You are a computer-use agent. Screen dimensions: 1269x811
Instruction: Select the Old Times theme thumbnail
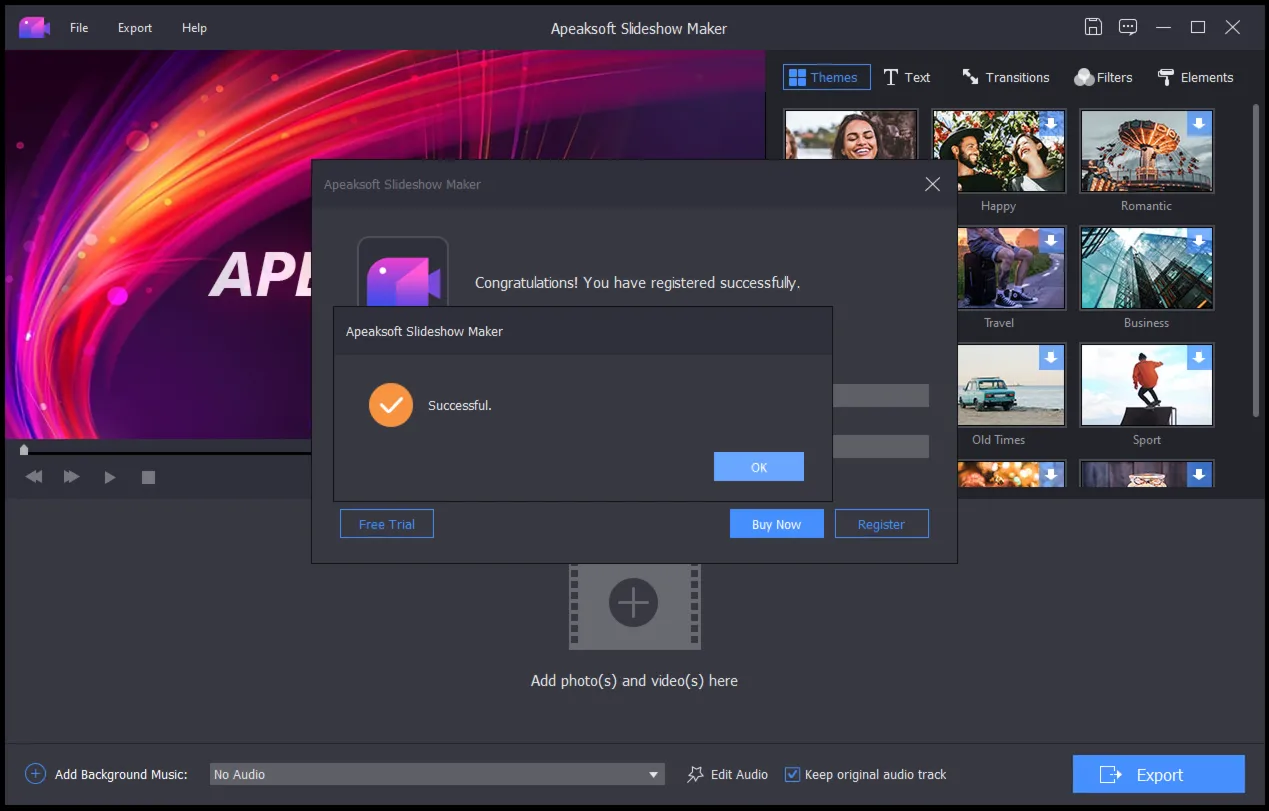coord(1010,385)
